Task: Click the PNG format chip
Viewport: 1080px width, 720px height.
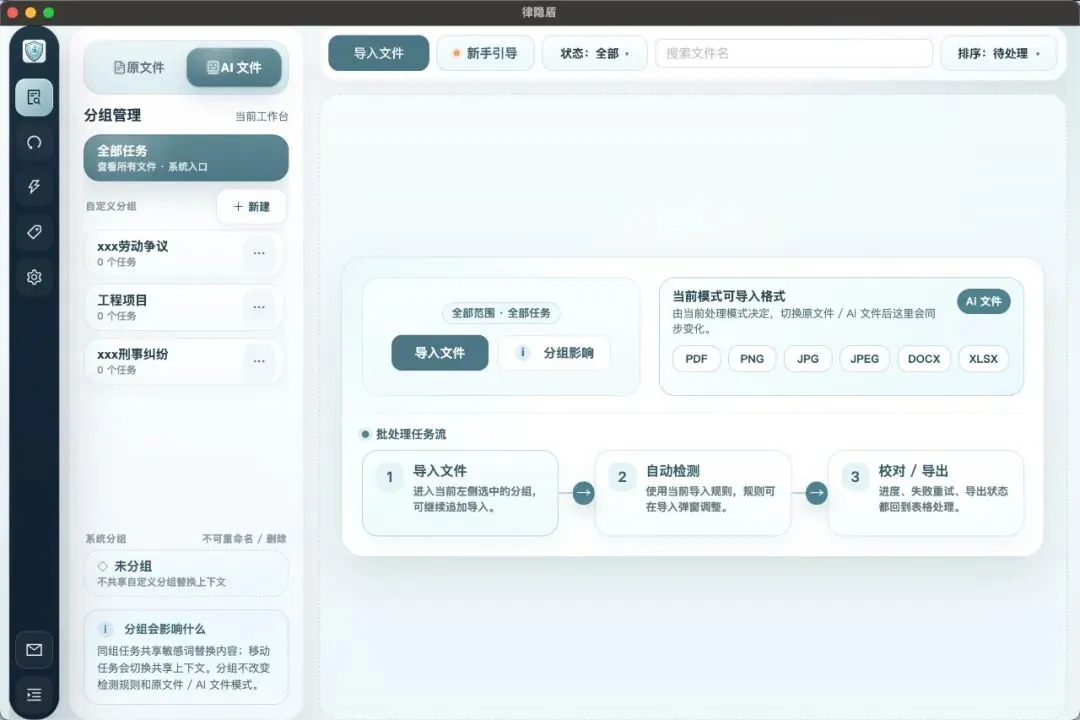Action: pos(751,359)
